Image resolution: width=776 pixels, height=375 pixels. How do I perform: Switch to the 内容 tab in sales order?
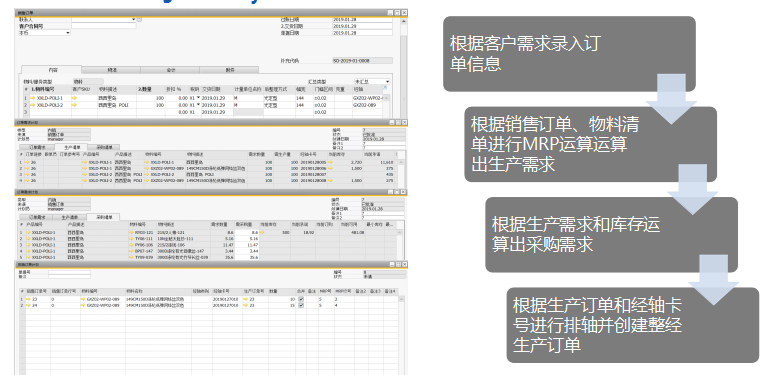point(52,70)
